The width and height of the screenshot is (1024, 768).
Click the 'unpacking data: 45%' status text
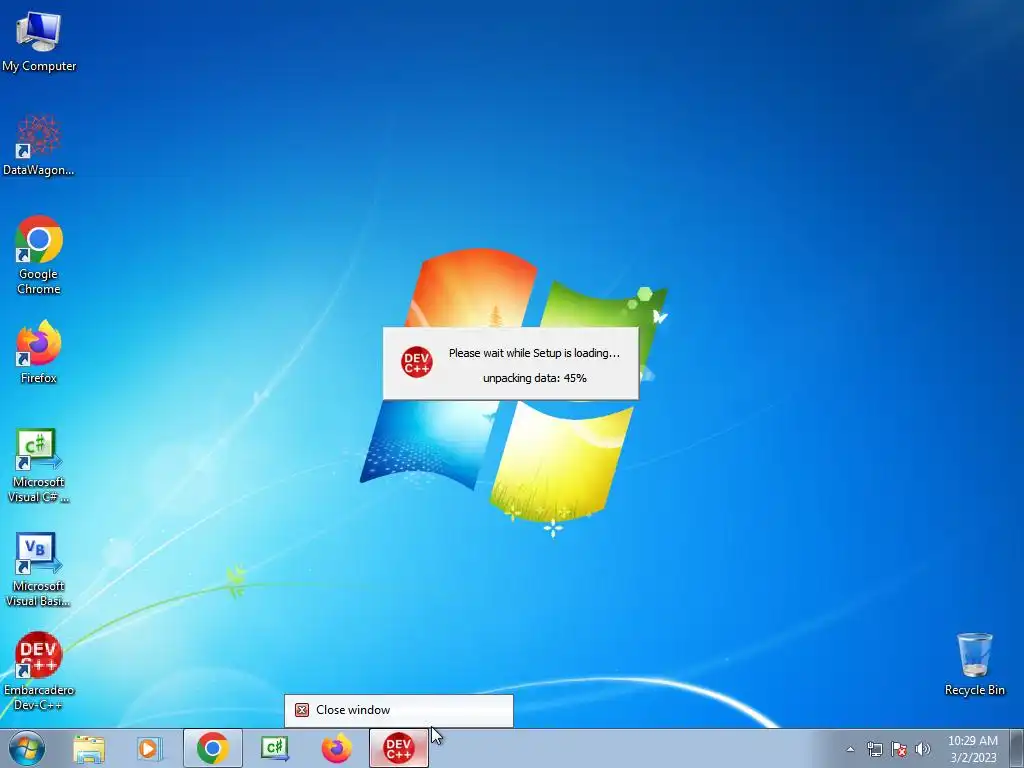(534, 378)
